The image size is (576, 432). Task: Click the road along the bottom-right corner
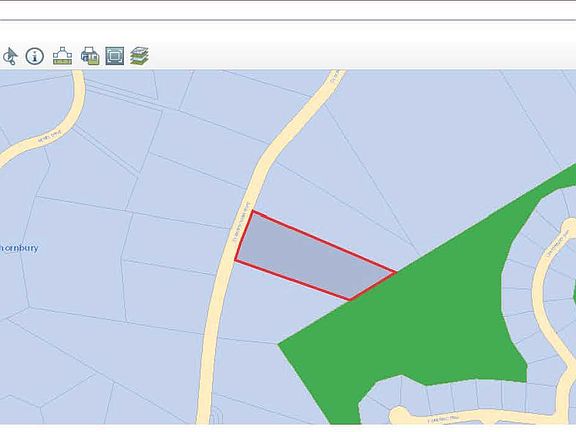(x=478, y=416)
